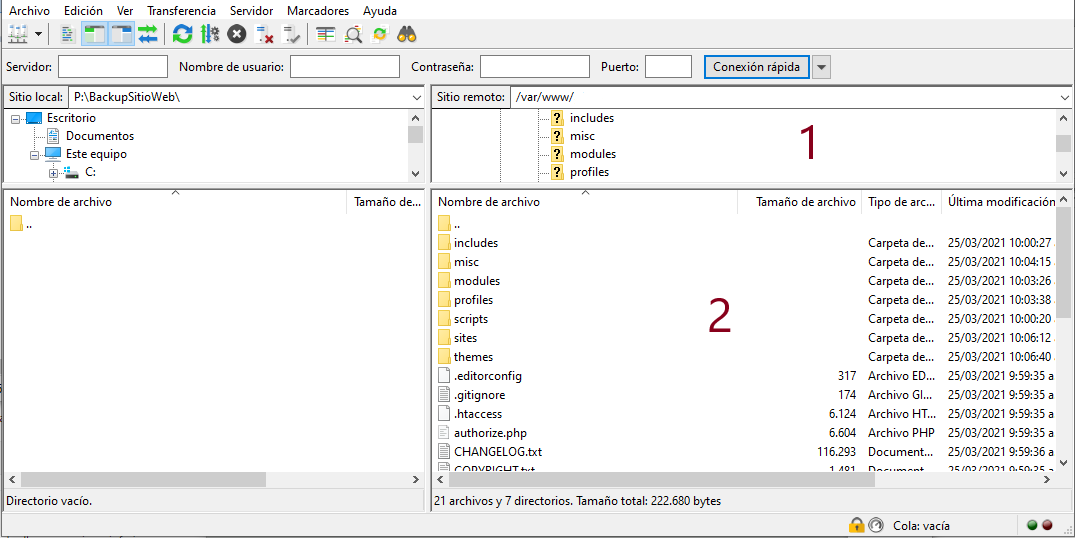Toggle remote directory tree view

coord(121,34)
